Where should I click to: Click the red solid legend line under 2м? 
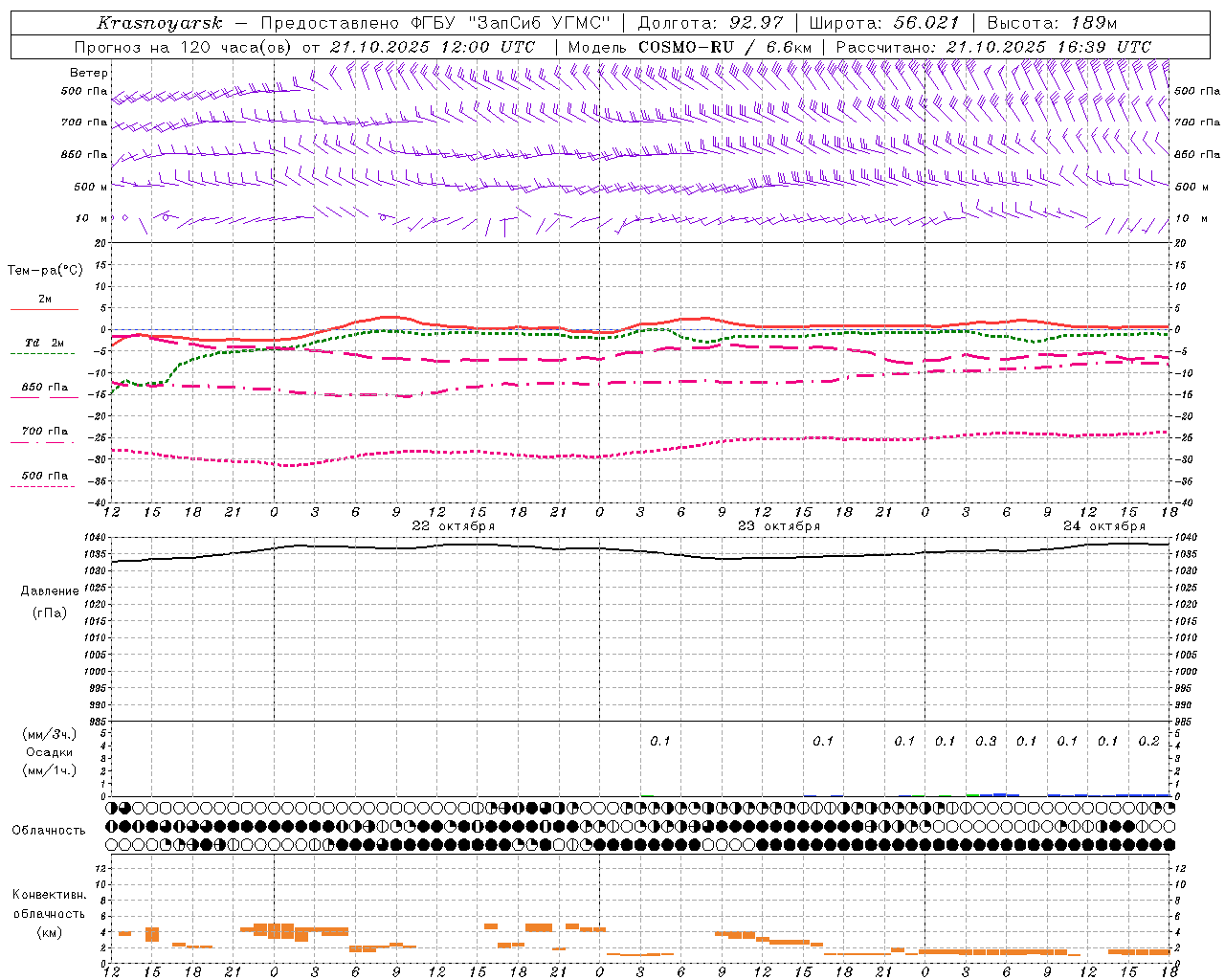(x=44, y=310)
